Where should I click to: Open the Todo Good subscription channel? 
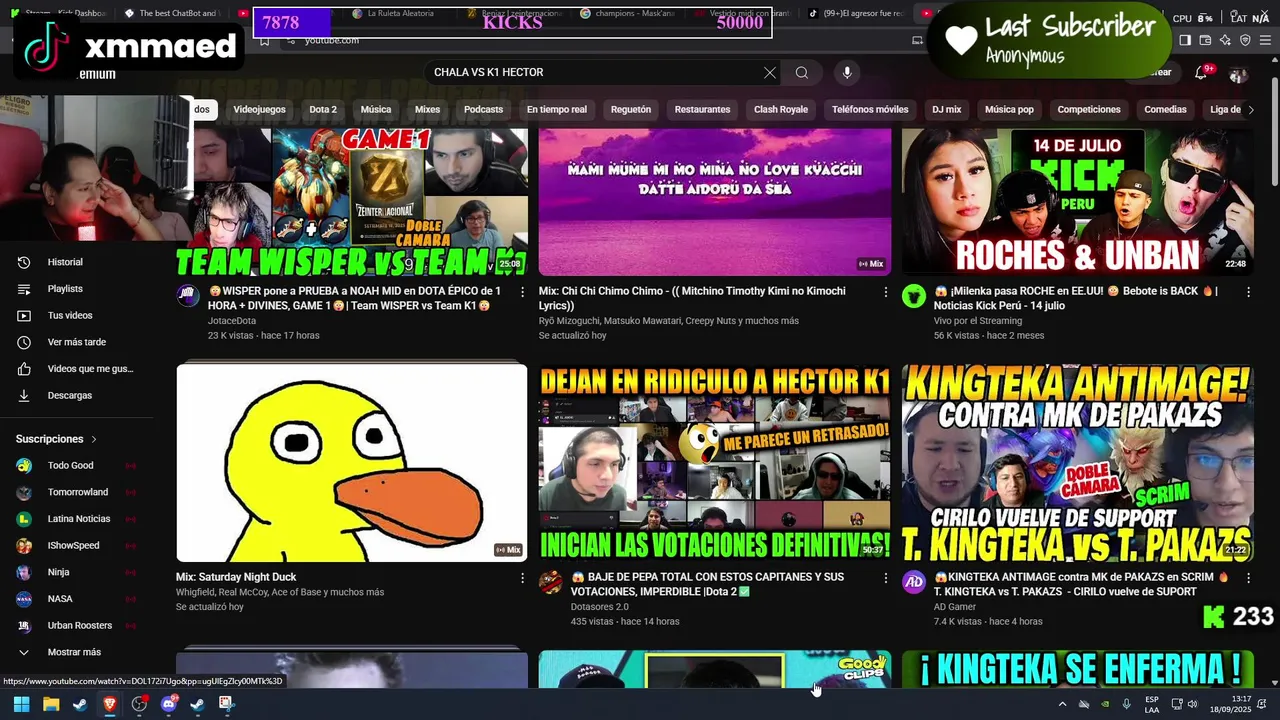pos(76,466)
